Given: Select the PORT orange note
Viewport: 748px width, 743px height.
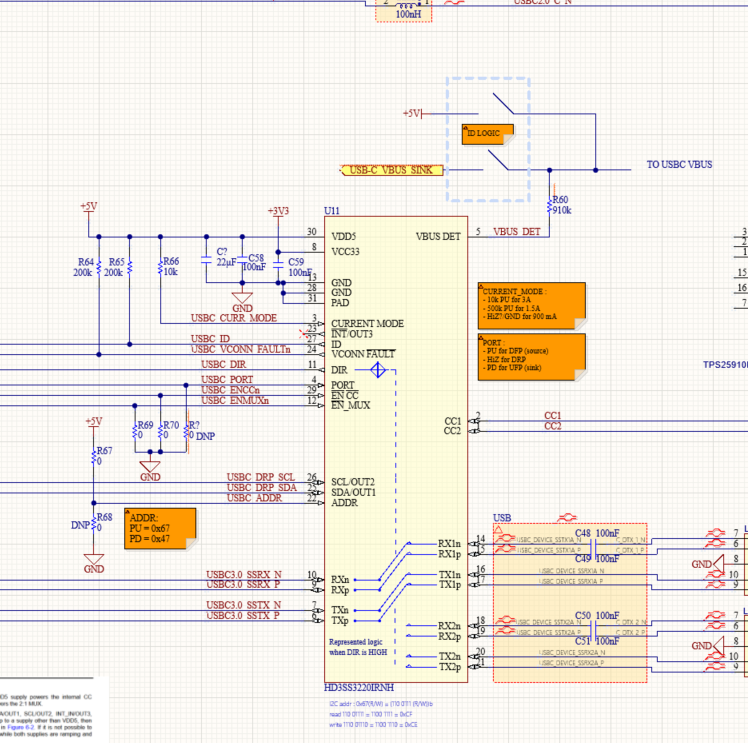Looking at the screenshot, I should click(532, 357).
